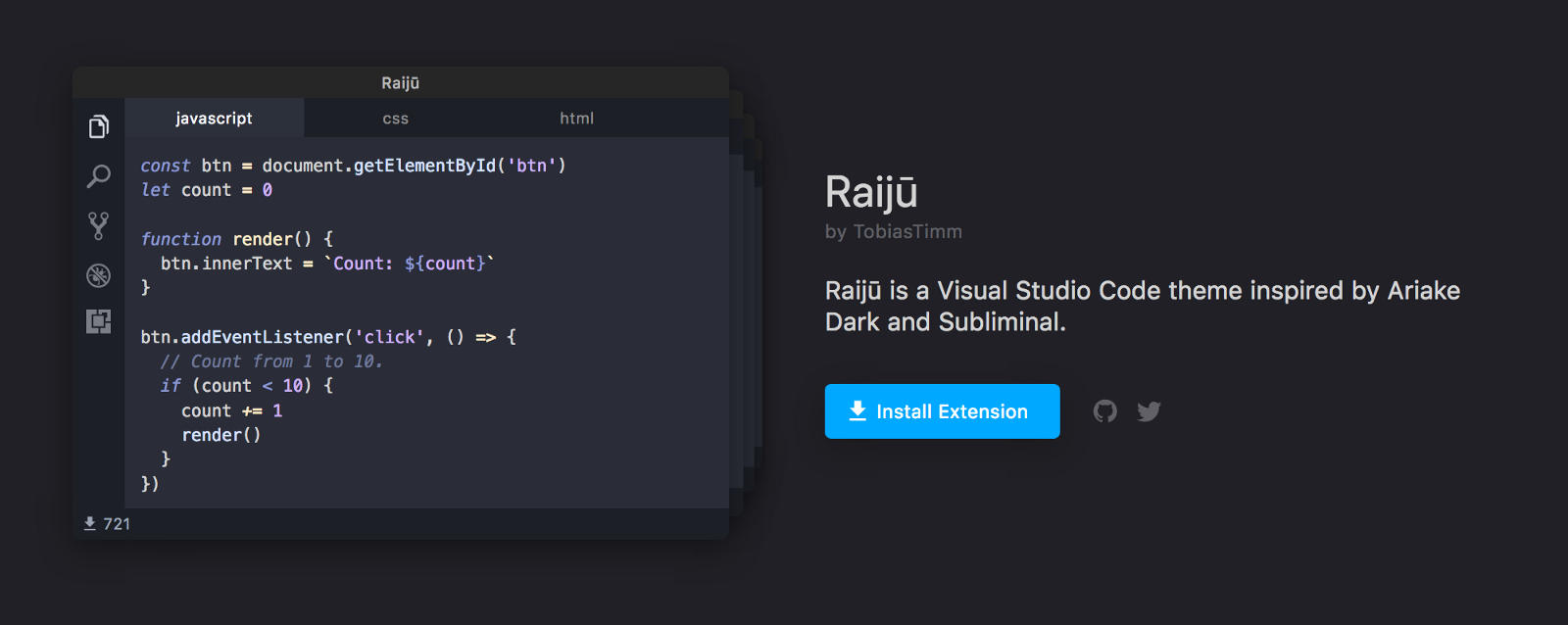Open the Source Control branch icon

(x=99, y=226)
